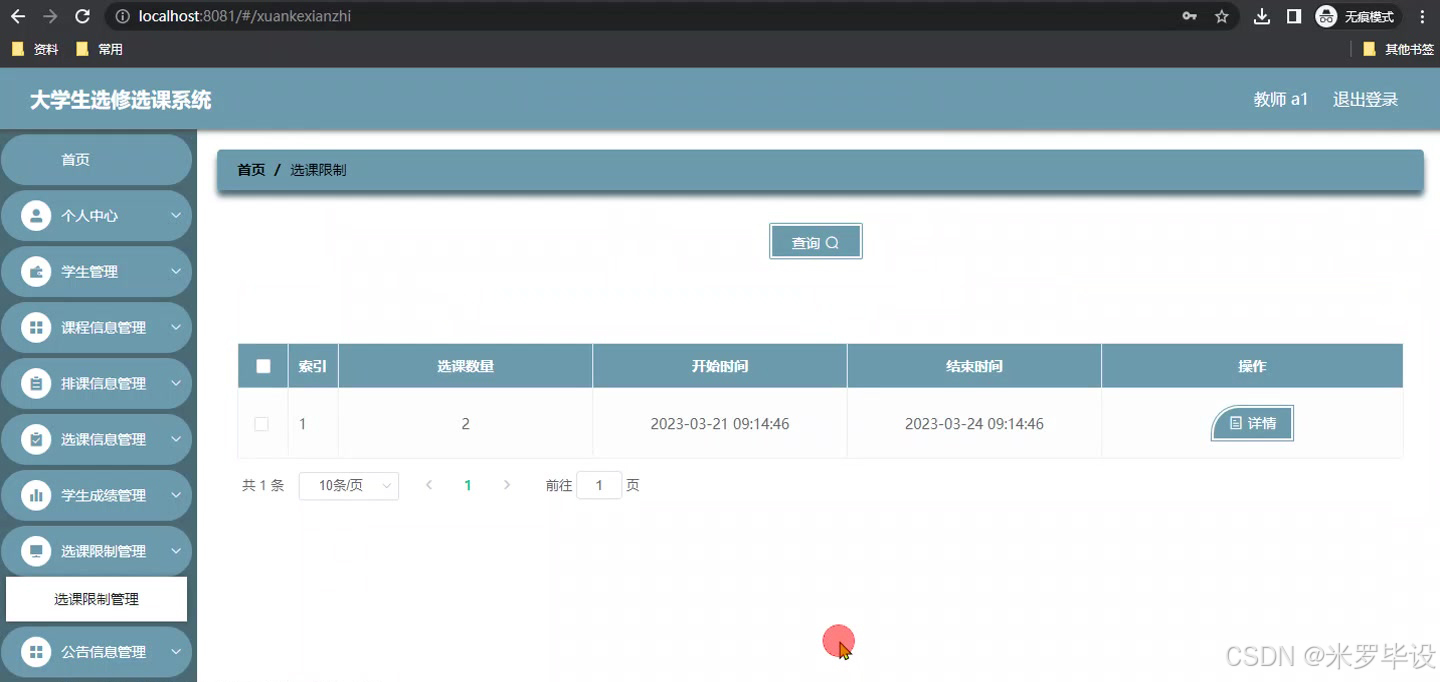Expand the 选课信息管理 menu chevron

(x=175, y=439)
